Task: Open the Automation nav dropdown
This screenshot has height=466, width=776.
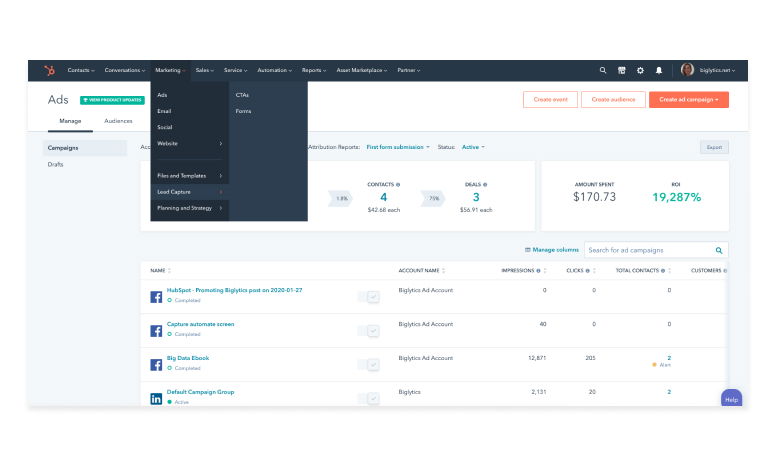Action: point(275,70)
